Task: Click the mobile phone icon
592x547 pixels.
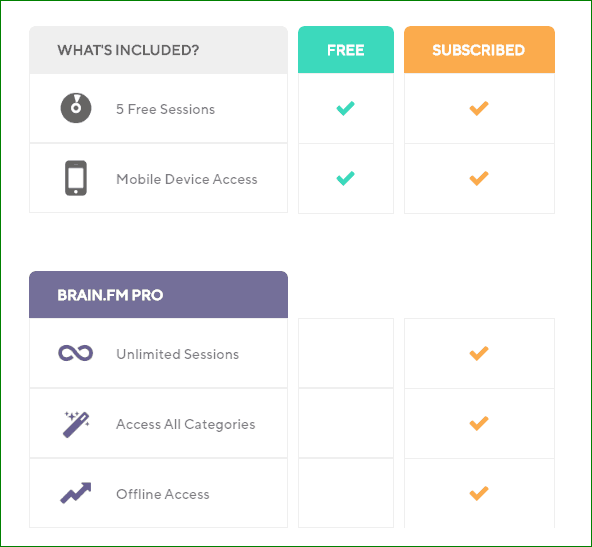Action: [x=76, y=178]
